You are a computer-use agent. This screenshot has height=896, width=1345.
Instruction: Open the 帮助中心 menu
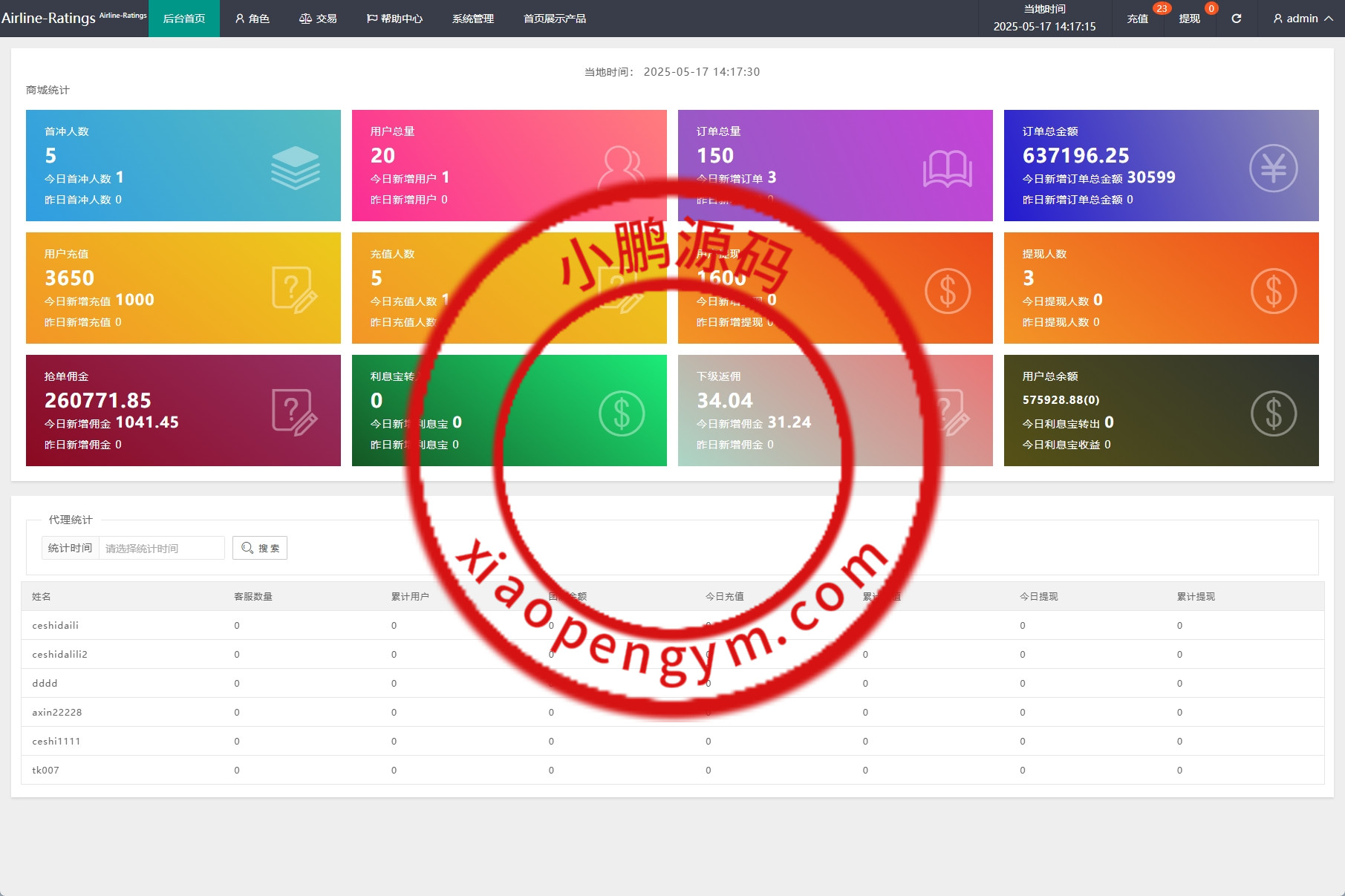click(394, 19)
